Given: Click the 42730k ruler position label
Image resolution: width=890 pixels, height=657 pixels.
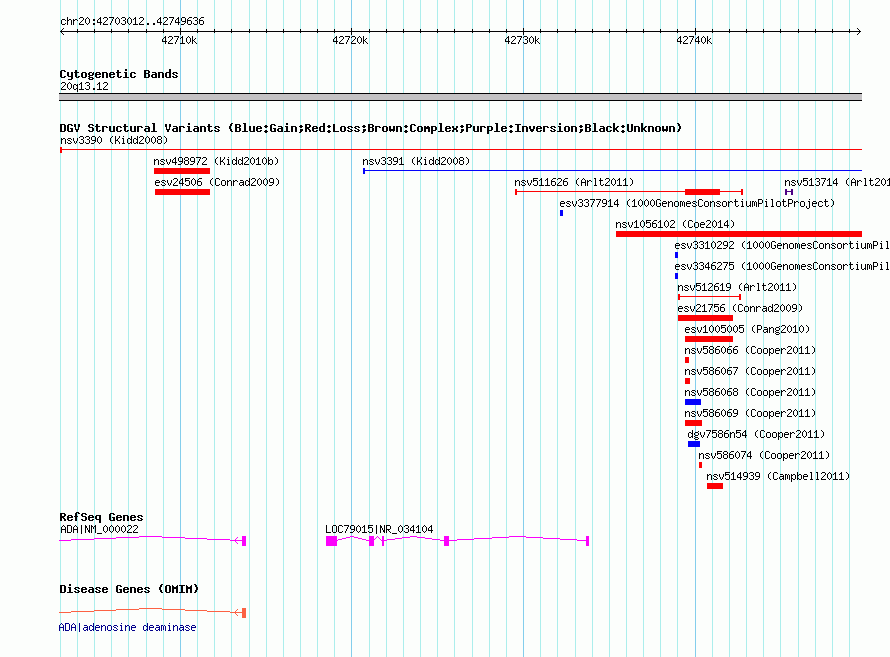Looking at the screenshot, I should coord(522,40).
